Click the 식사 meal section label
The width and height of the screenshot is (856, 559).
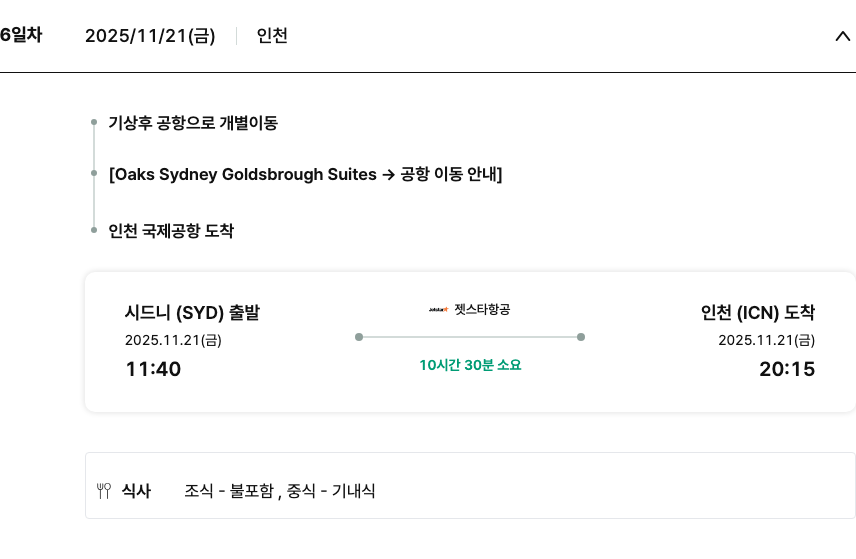click(136, 491)
